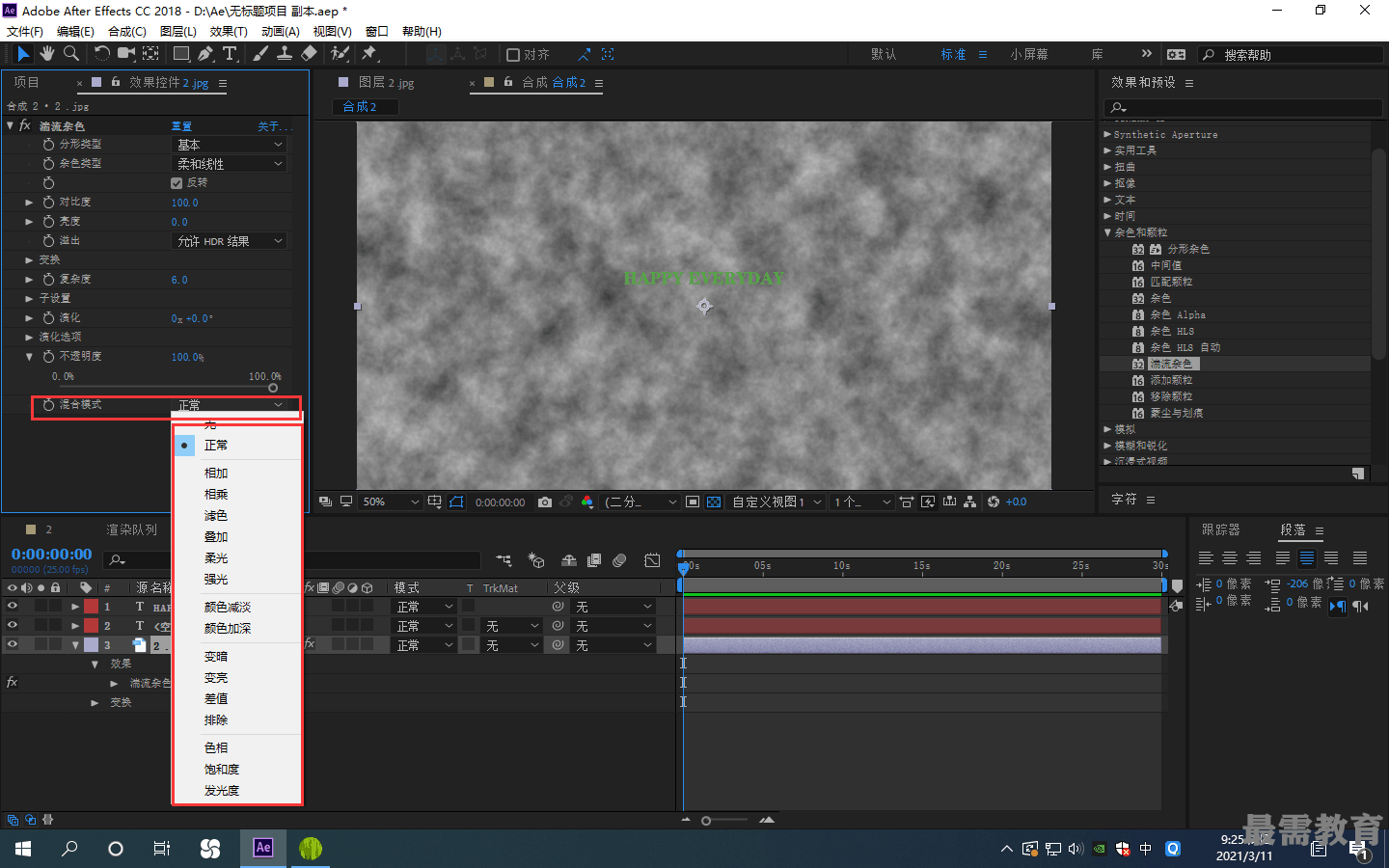
Task: Open the 效果(T) menu
Action: coord(229,32)
